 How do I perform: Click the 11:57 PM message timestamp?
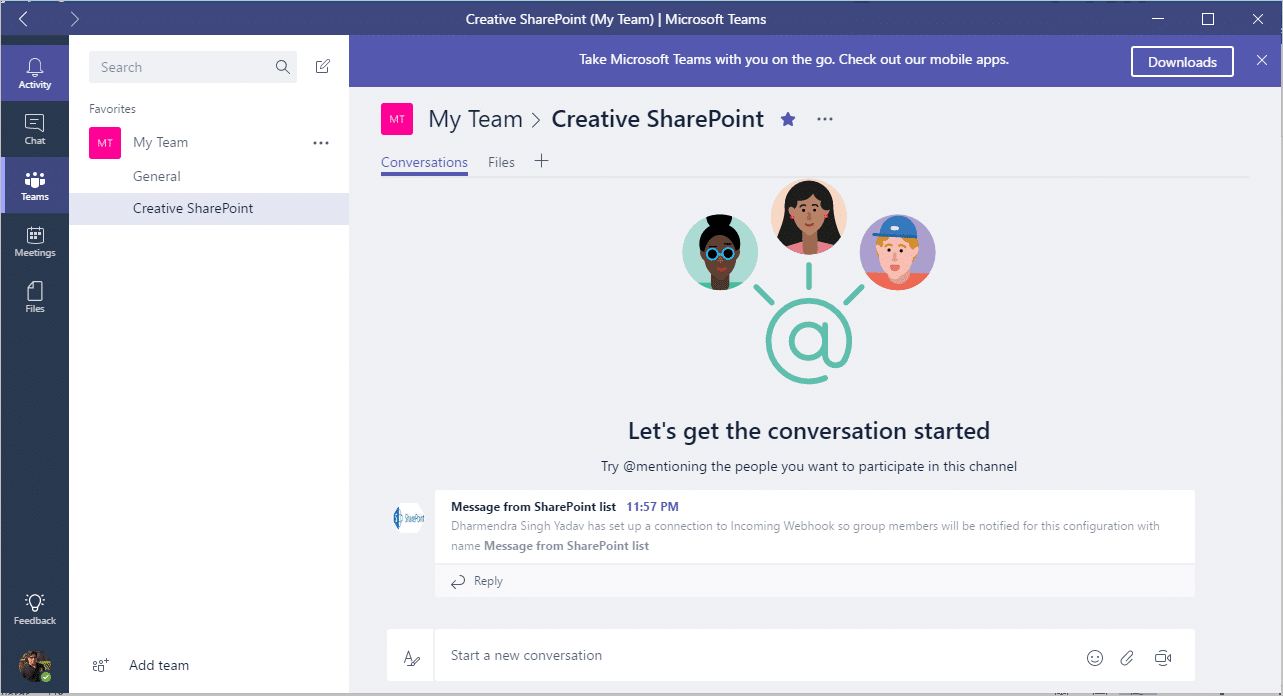click(x=652, y=507)
